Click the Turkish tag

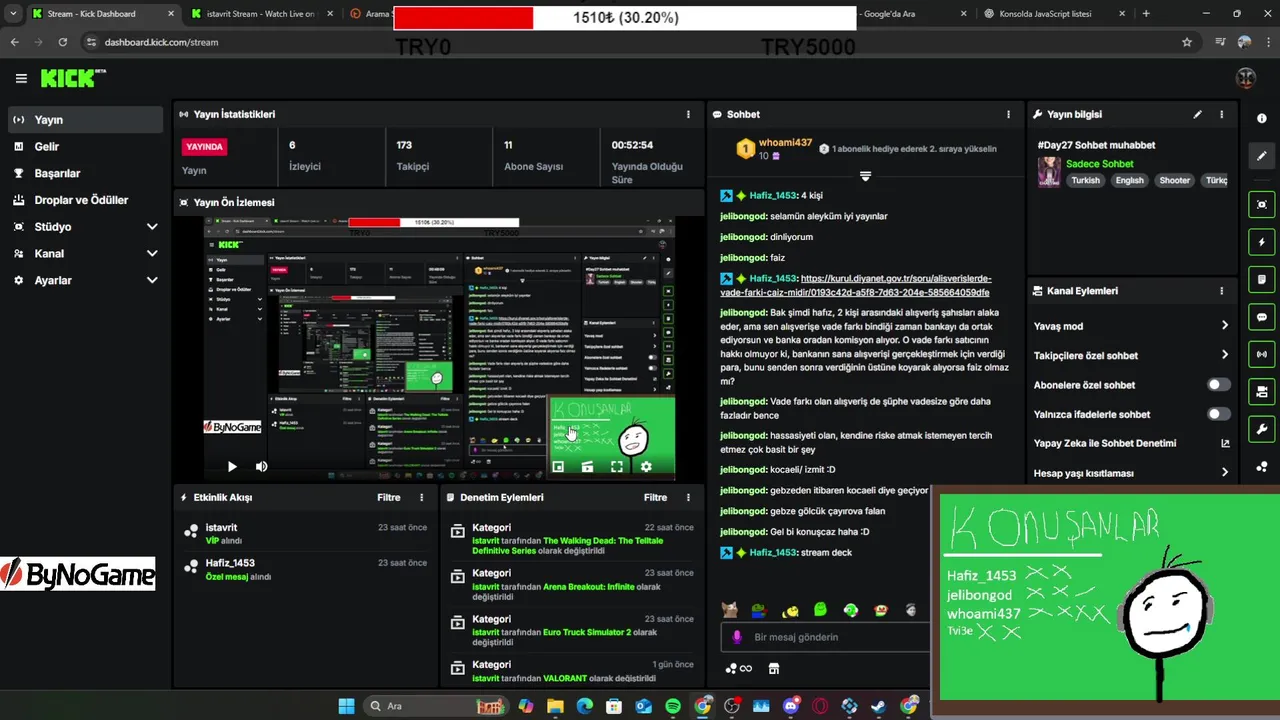[x=1085, y=181]
